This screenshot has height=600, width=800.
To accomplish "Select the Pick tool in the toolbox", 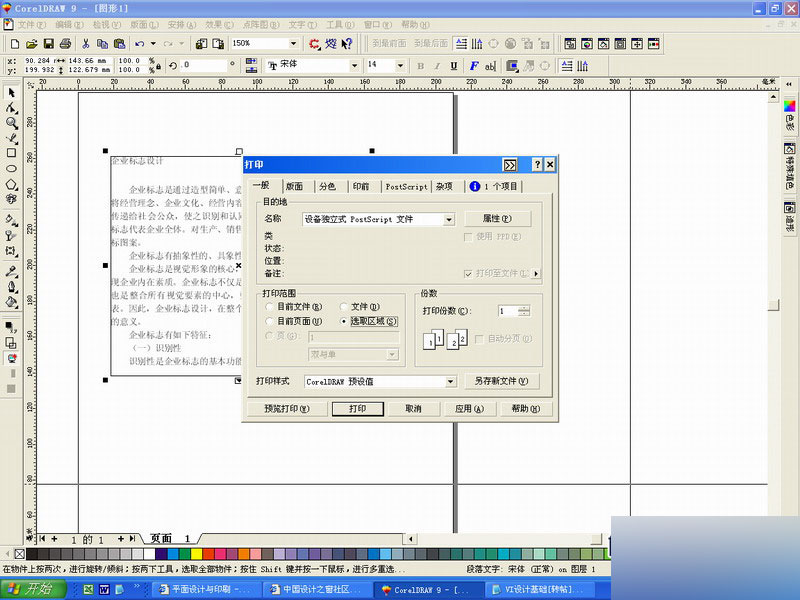I will coord(12,91).
